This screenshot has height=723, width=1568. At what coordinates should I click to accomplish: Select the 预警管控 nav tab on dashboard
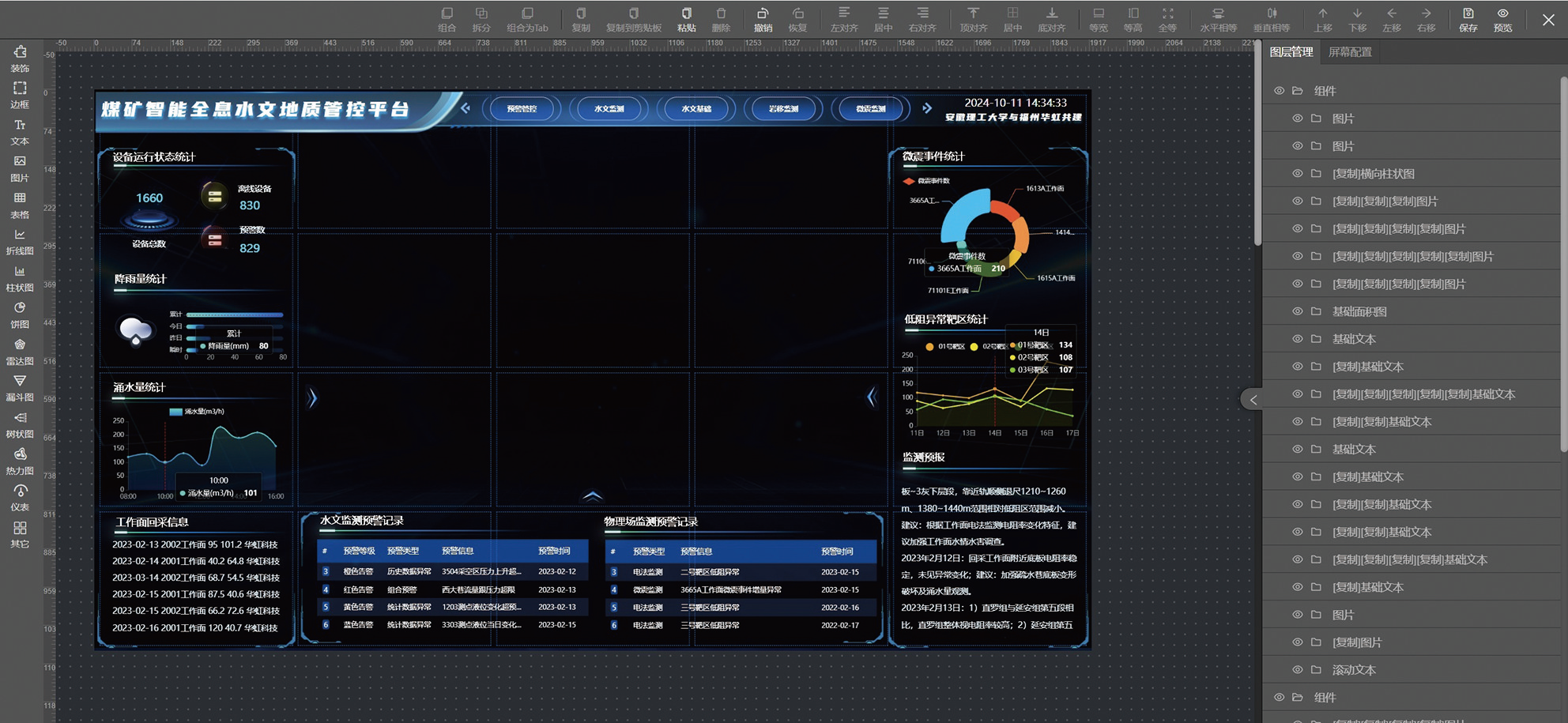[522, 109]
